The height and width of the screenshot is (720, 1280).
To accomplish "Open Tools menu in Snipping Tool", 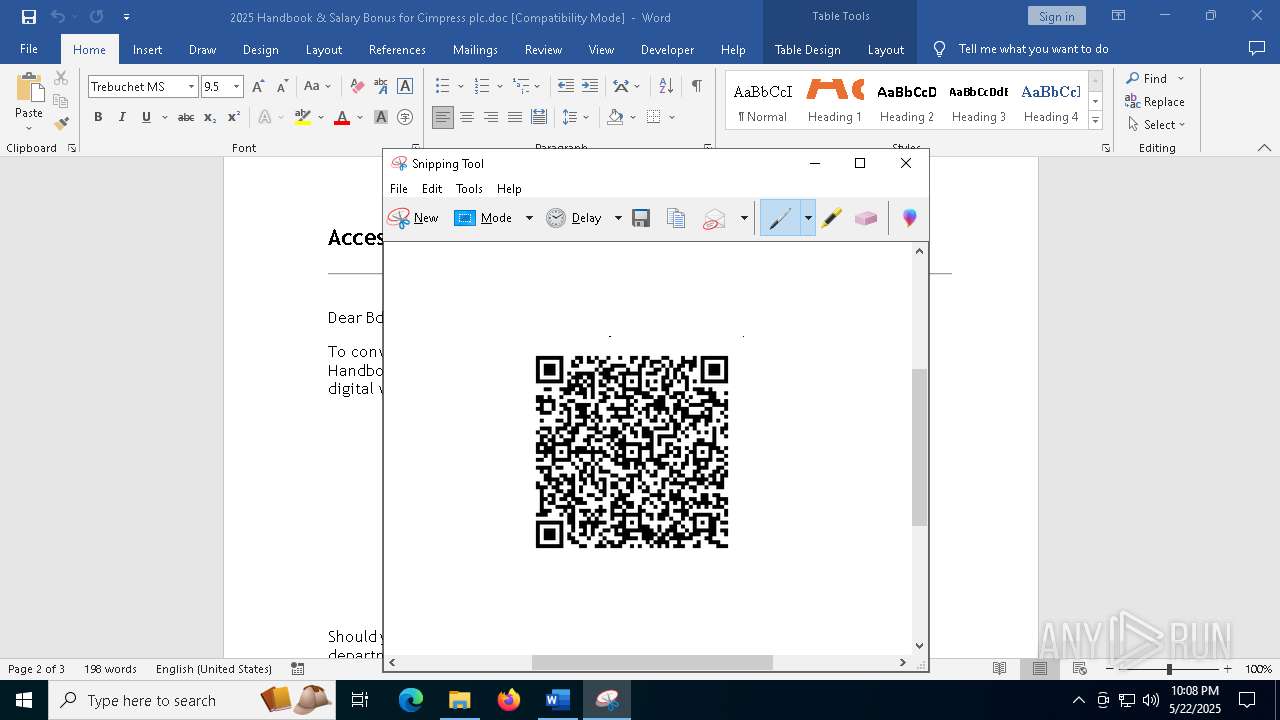I will (x=469, y=188).
